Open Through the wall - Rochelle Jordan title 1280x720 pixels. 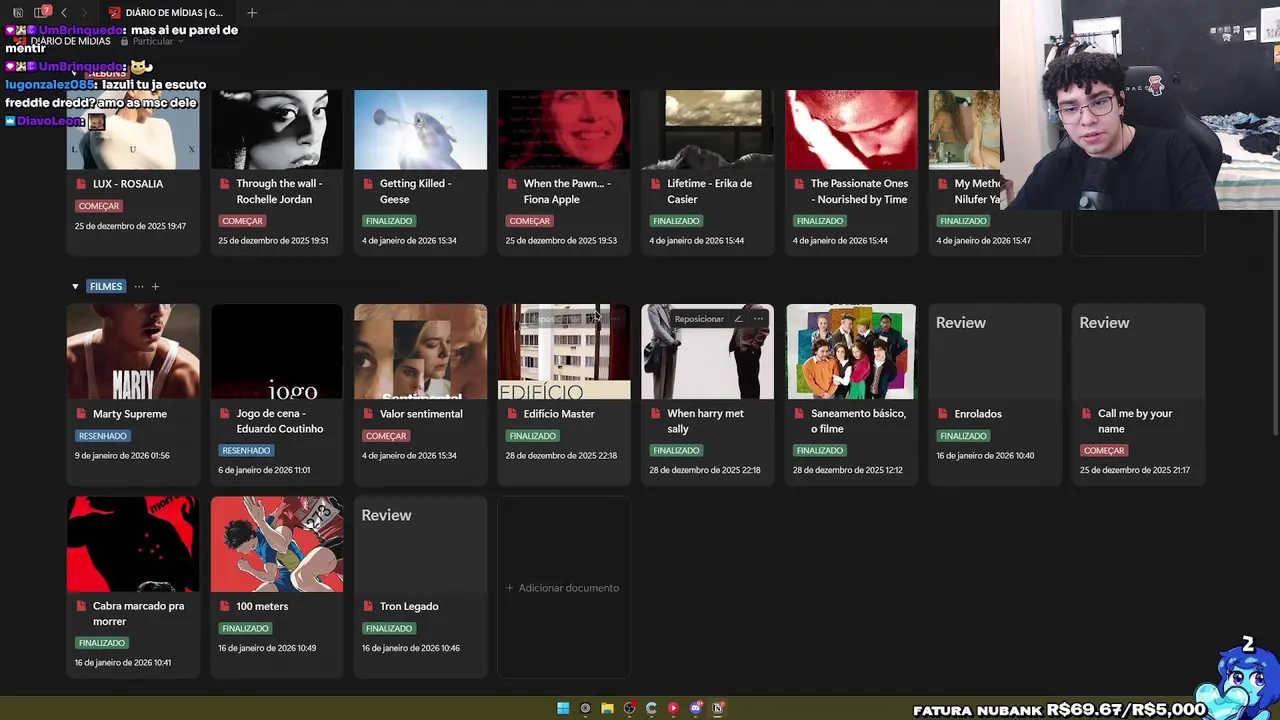pos(279,192)
